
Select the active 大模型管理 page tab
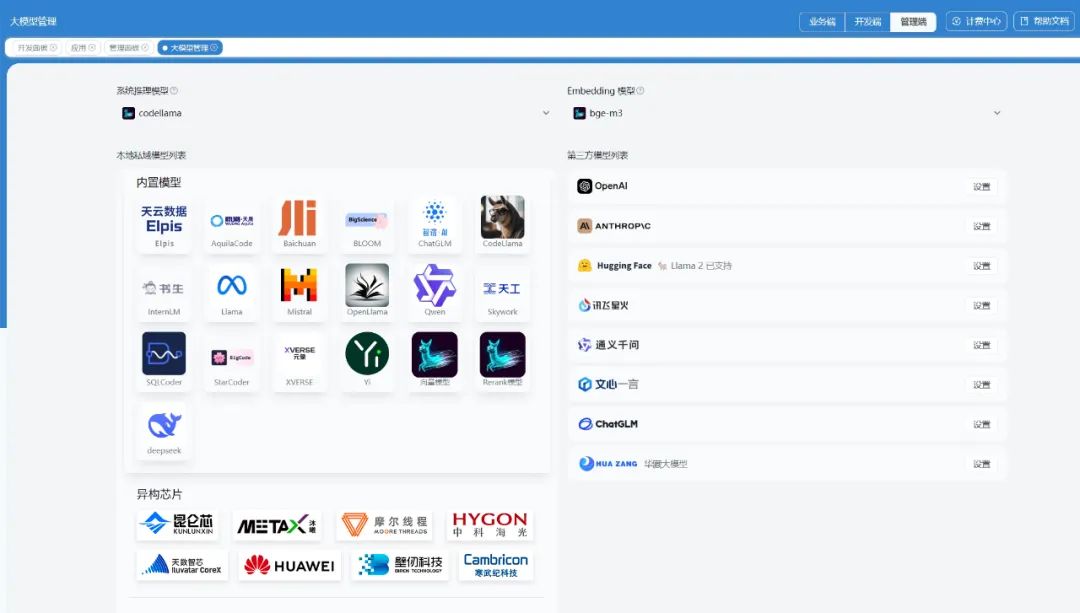[x=190, y=48]
